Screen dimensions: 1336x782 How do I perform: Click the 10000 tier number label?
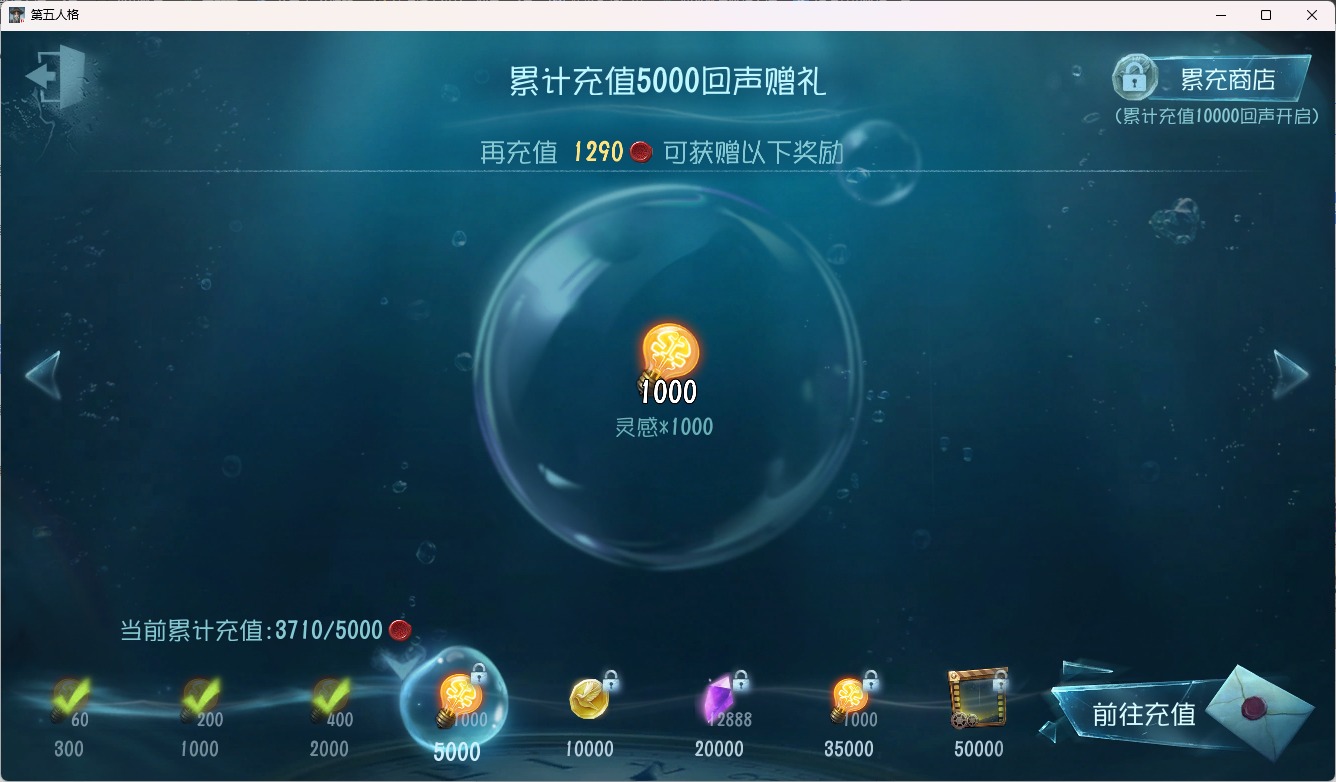tap(590, 749)
